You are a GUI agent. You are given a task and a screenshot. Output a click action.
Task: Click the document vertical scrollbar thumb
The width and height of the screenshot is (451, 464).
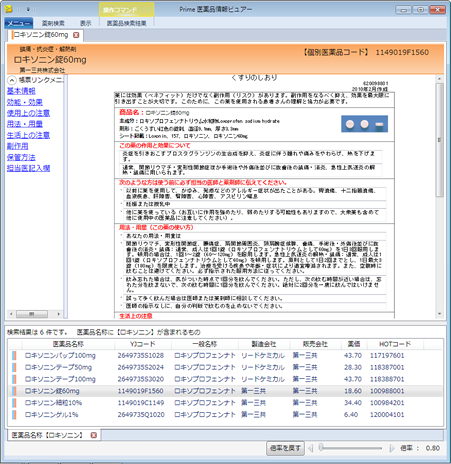tap(440, 140)
